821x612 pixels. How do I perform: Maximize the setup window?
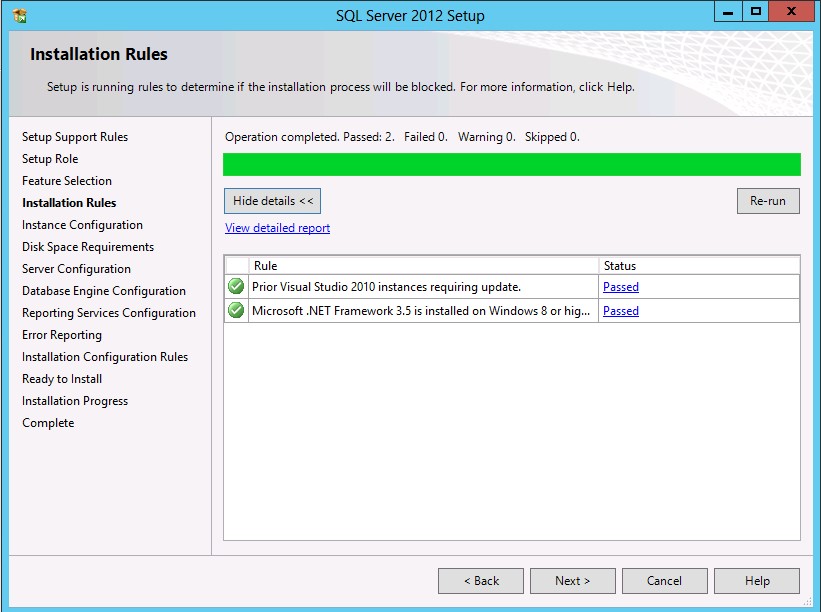[756, 12]
